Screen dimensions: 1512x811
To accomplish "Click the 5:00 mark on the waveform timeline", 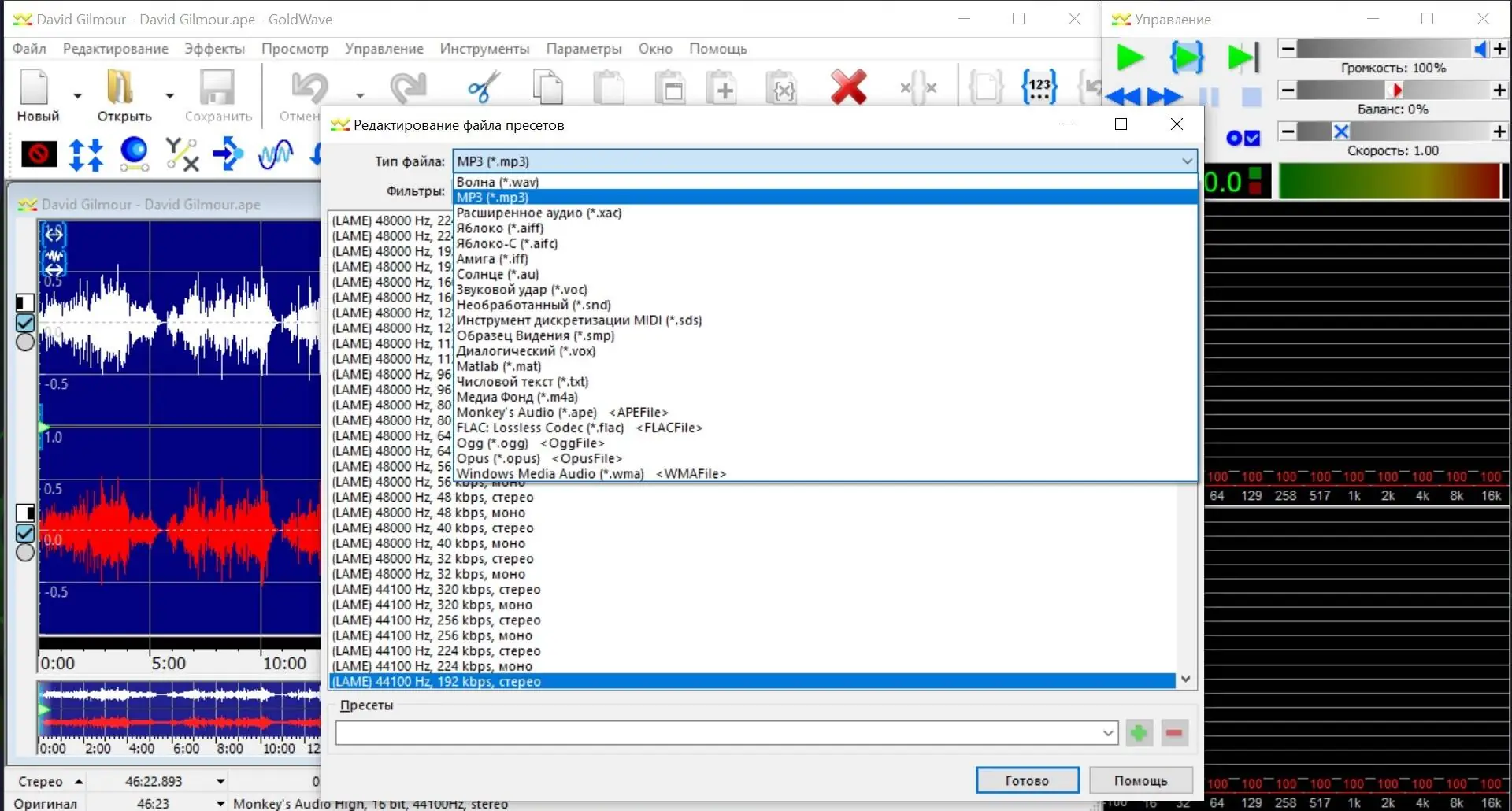I will click(169, 663).
